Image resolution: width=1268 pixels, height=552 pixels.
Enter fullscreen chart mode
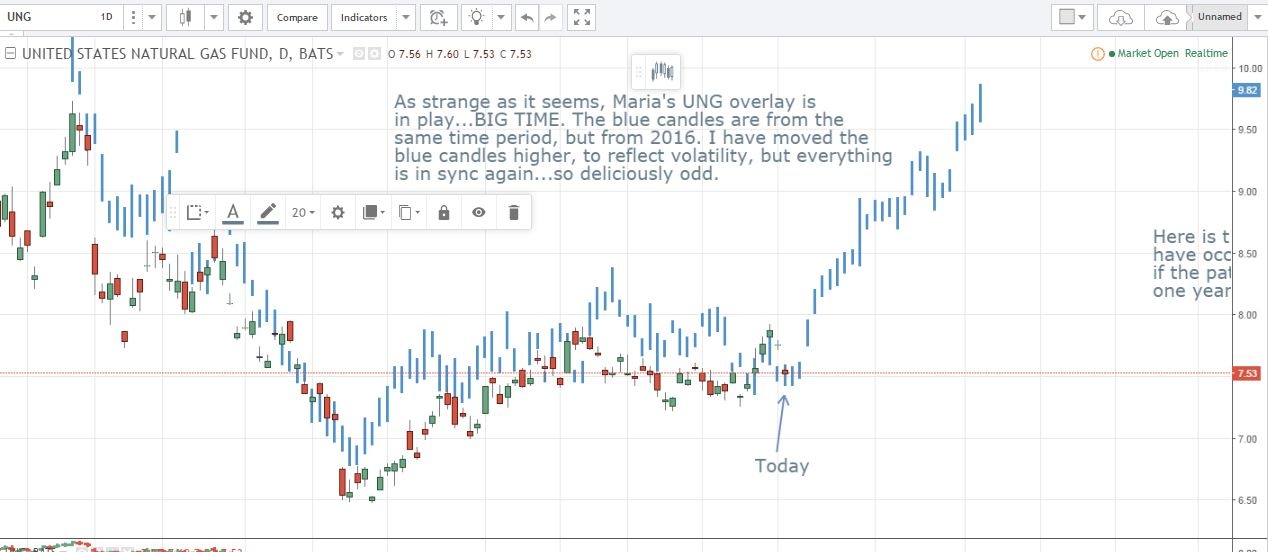[x=585, y=17]
